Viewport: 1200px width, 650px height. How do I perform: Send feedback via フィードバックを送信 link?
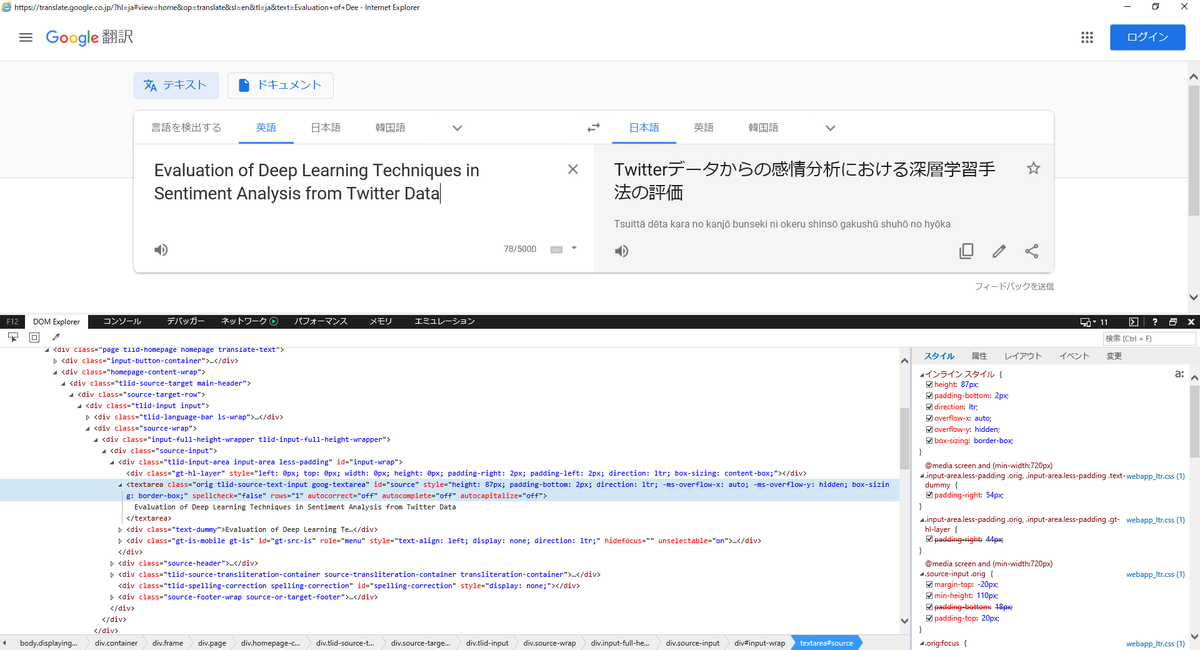click(1014, 287)
